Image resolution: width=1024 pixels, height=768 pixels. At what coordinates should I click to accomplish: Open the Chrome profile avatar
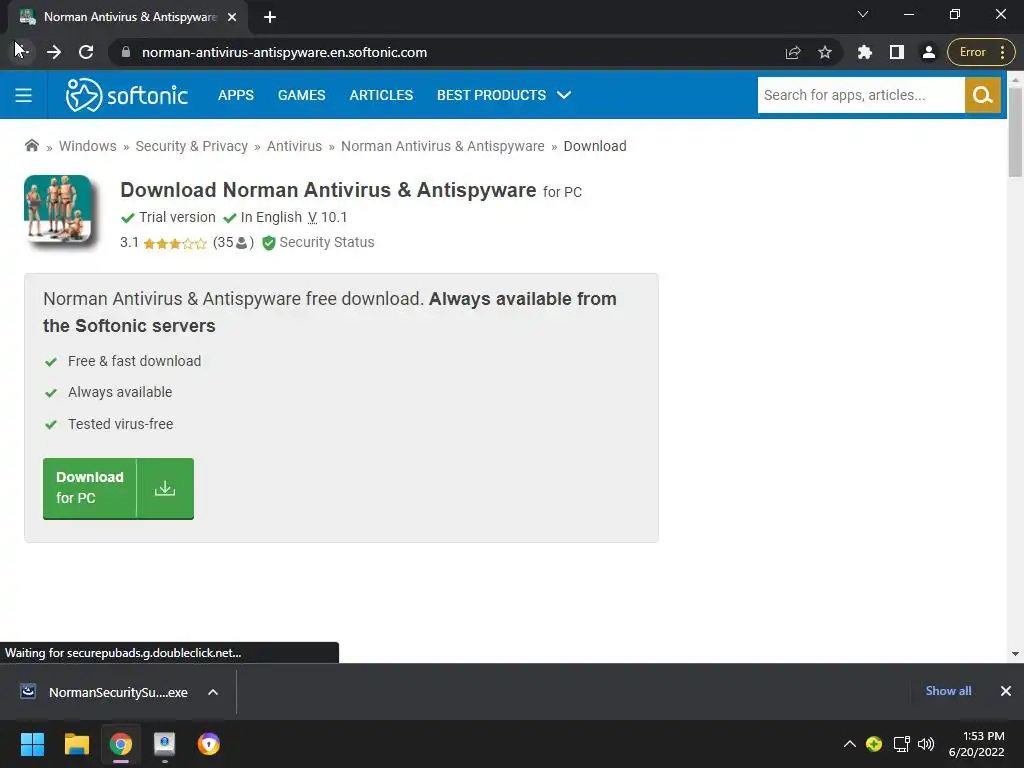click(x=929, y=52)
